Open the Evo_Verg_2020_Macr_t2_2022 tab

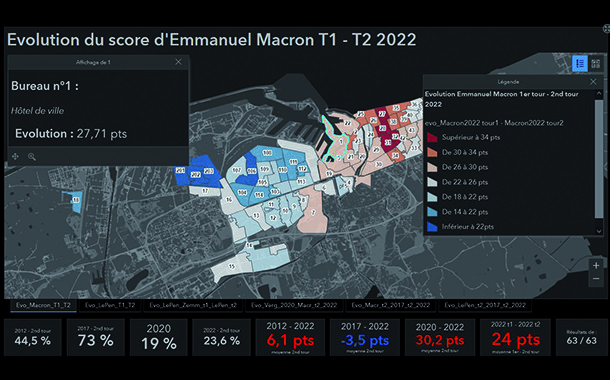coord(294,305)
